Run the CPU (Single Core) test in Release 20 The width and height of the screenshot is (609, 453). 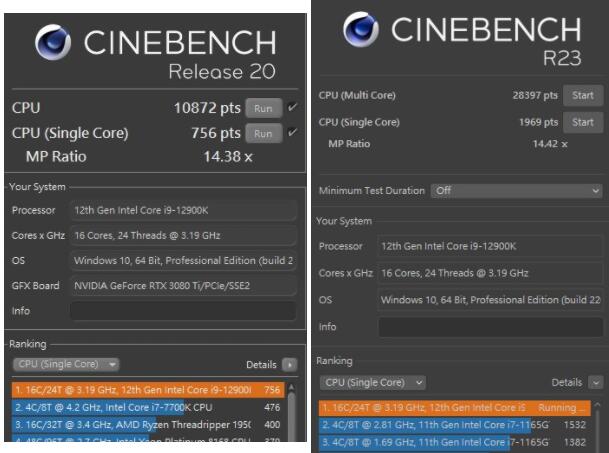pyautogui.click(x=262, y=133)
